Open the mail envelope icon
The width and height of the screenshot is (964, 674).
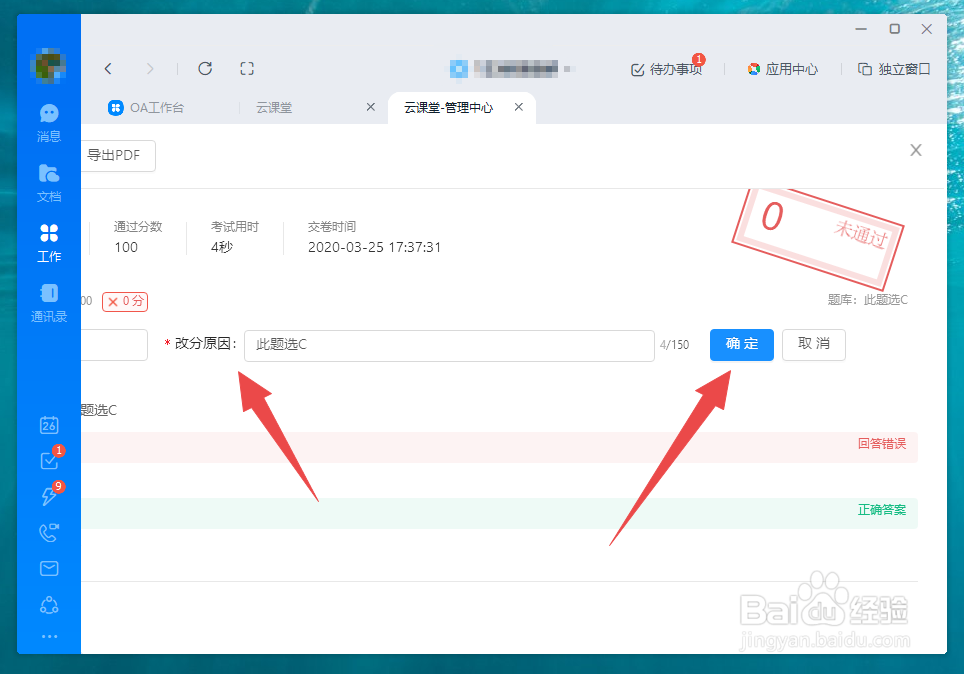(48, 568)
